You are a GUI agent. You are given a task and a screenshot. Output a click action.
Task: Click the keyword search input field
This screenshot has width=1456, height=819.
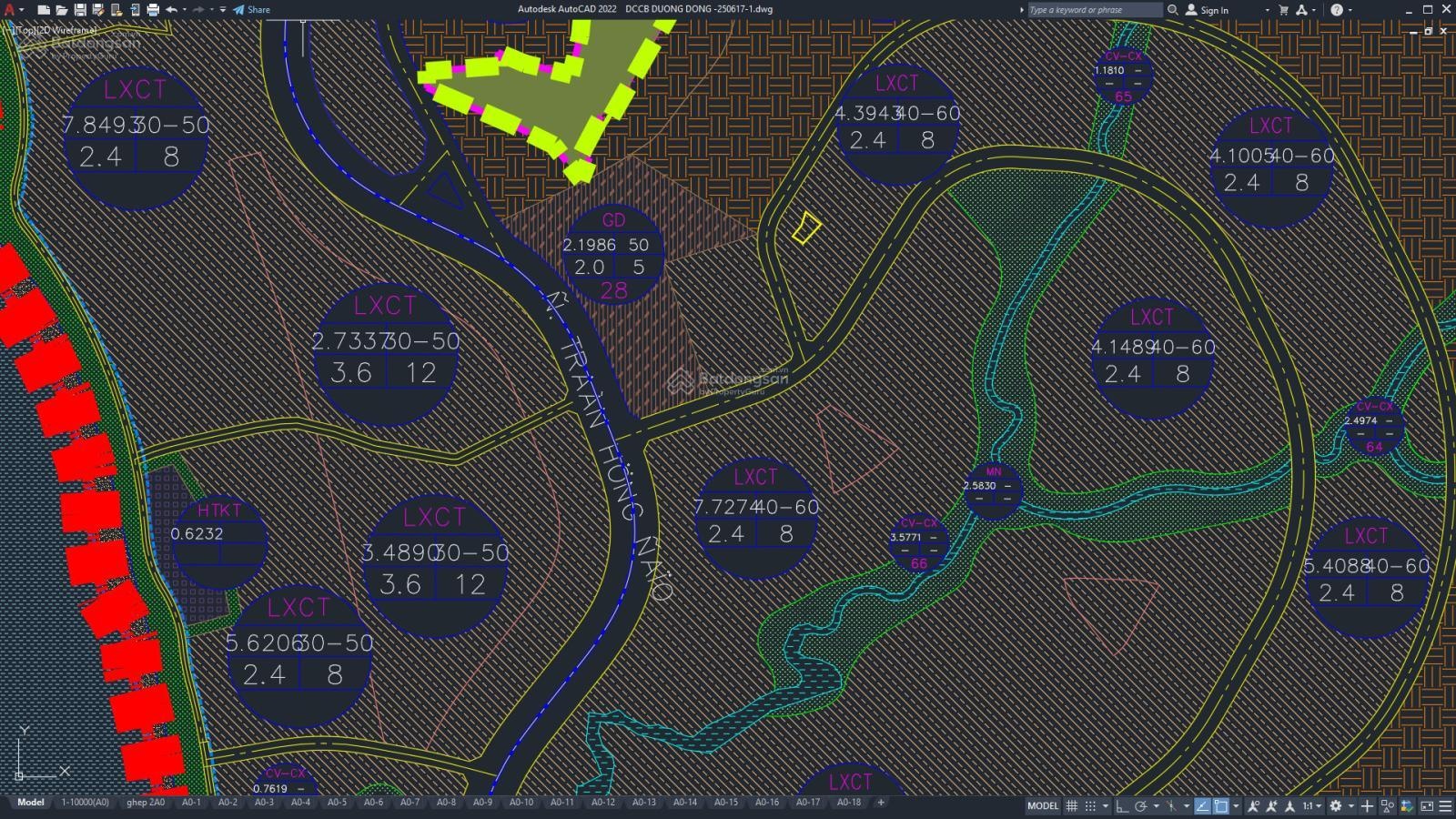coord(1094,10)
